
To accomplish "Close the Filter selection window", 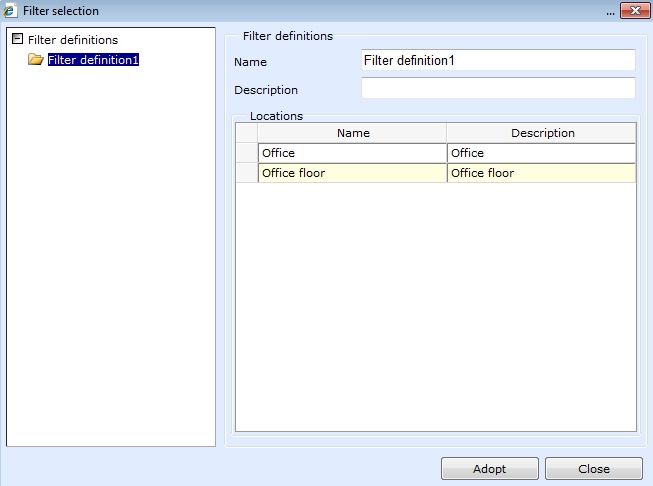I will point(631,11).
